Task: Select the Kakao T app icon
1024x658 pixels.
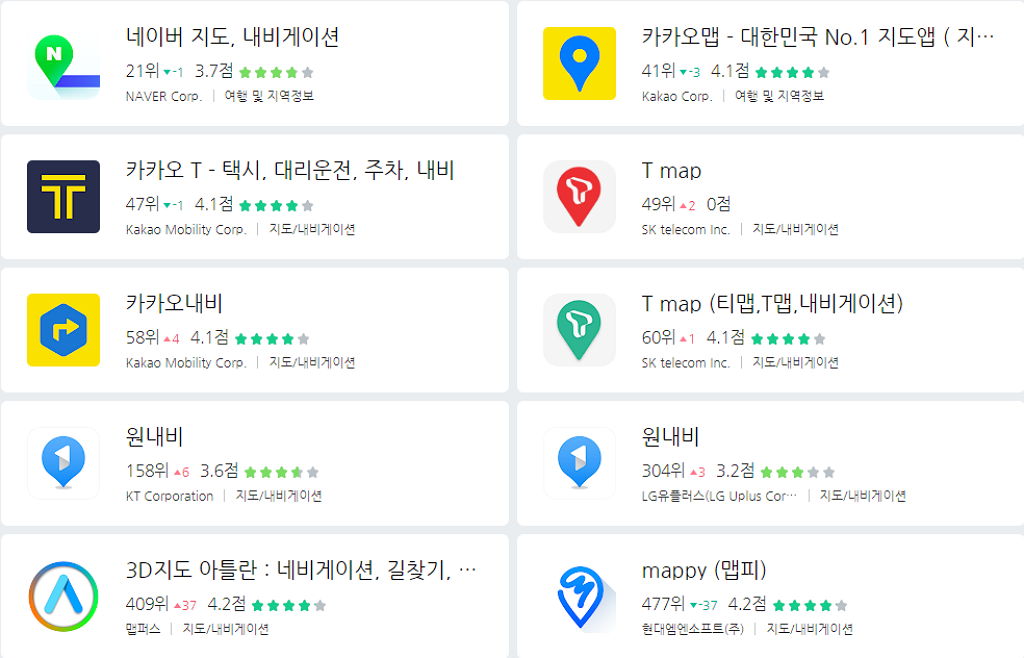Action: click(63, 197)
